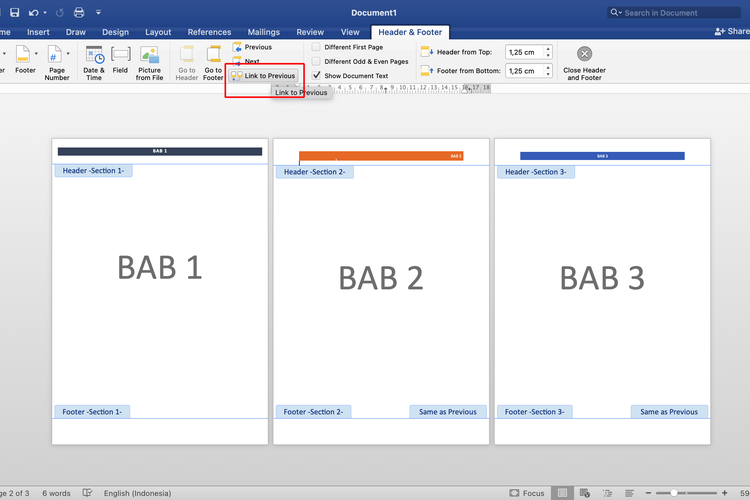This screenshot has width=750, height=500.
Task: Open the Draw tab
Action: click(x=76, y=32)
